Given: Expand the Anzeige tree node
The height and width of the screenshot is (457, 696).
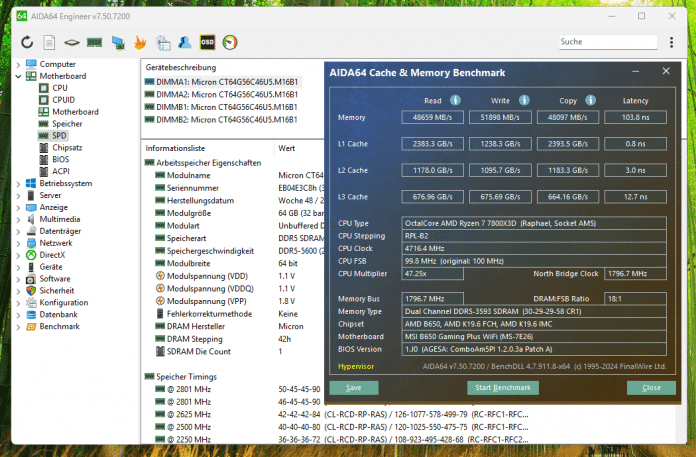Looking at the screenshot, I should (x=18, y=208).
